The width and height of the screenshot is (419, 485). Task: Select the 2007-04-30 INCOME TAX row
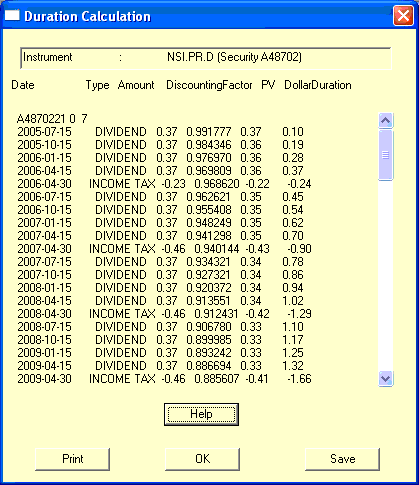[x=164, y=249]
